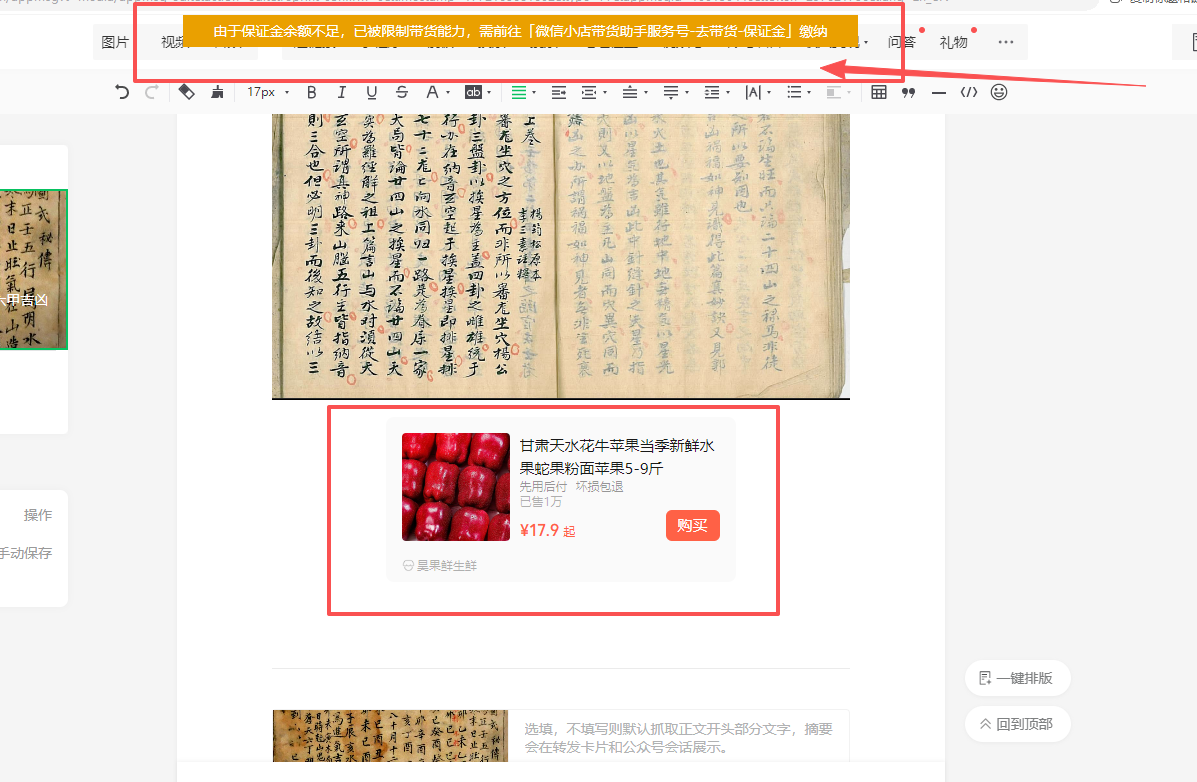Click the green text alignment icon

pos(518,92)
